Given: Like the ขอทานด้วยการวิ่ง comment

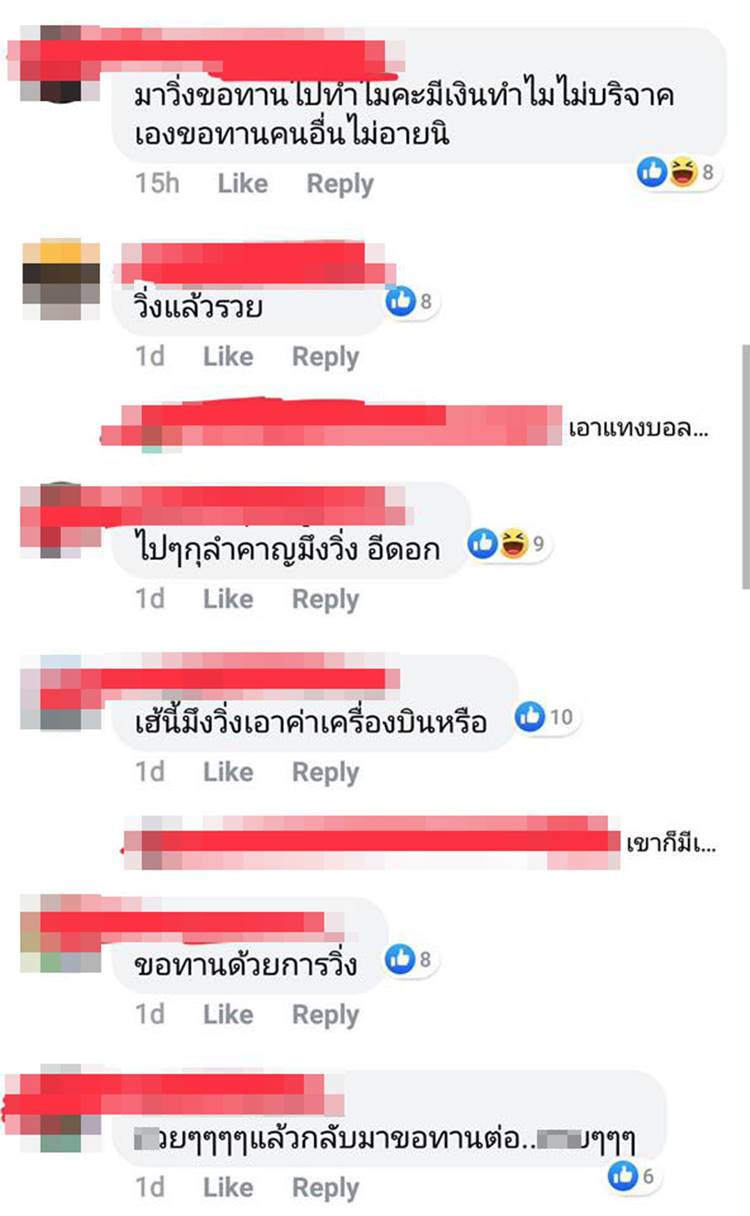Looking at the screenshot, I should click(228, 1014).
